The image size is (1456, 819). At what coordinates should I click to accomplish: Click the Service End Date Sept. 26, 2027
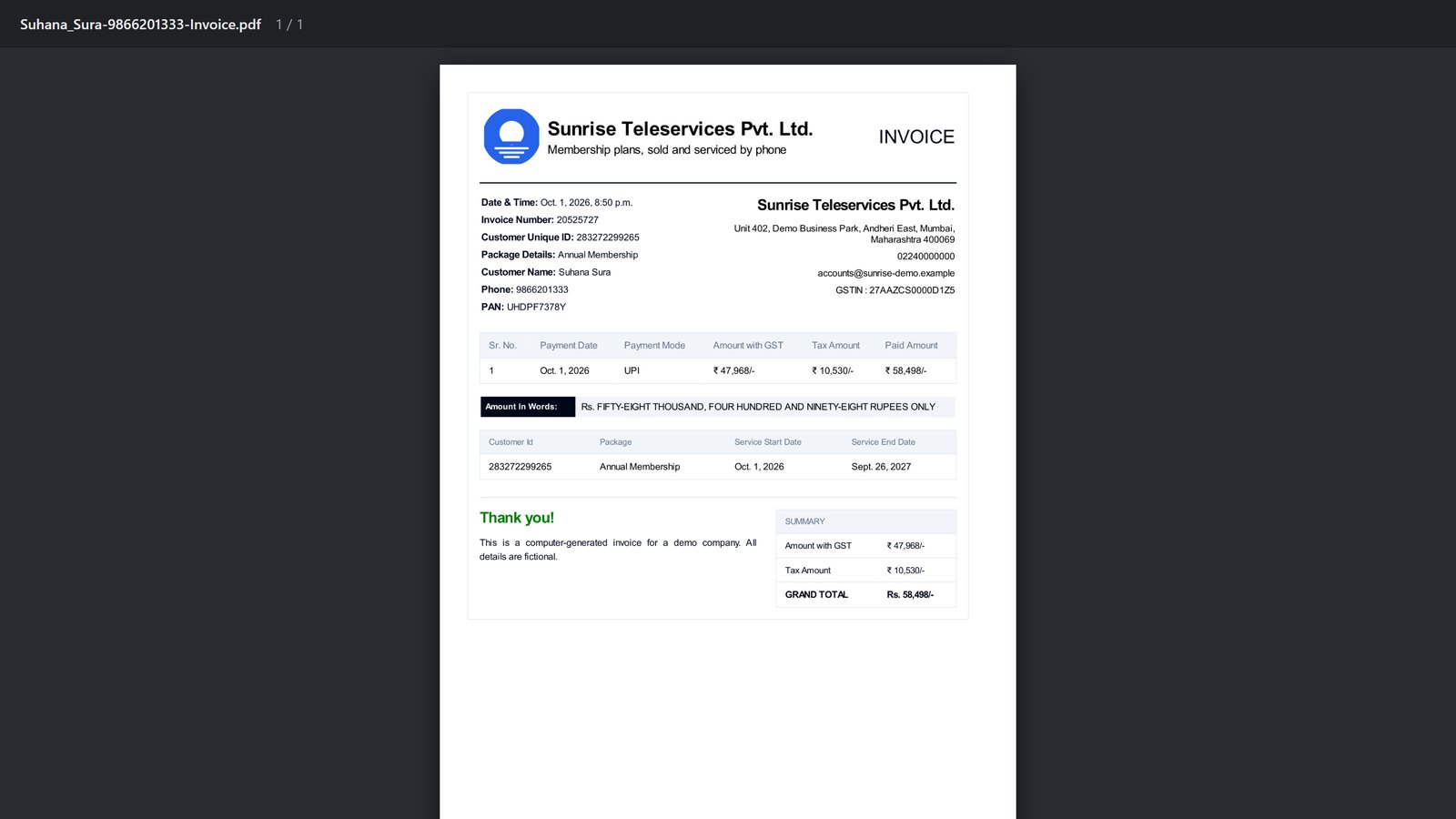881,467
